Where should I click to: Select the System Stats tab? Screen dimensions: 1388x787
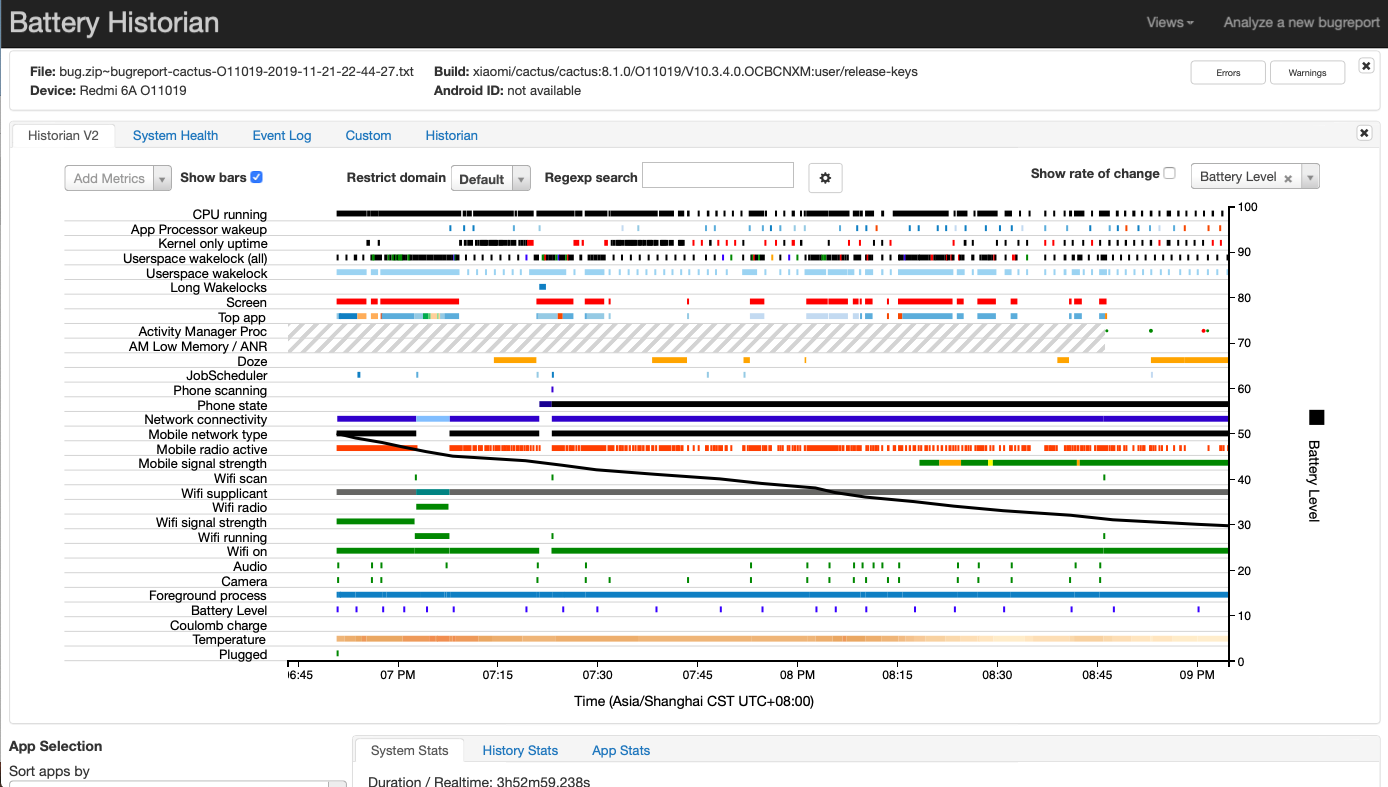408,751
